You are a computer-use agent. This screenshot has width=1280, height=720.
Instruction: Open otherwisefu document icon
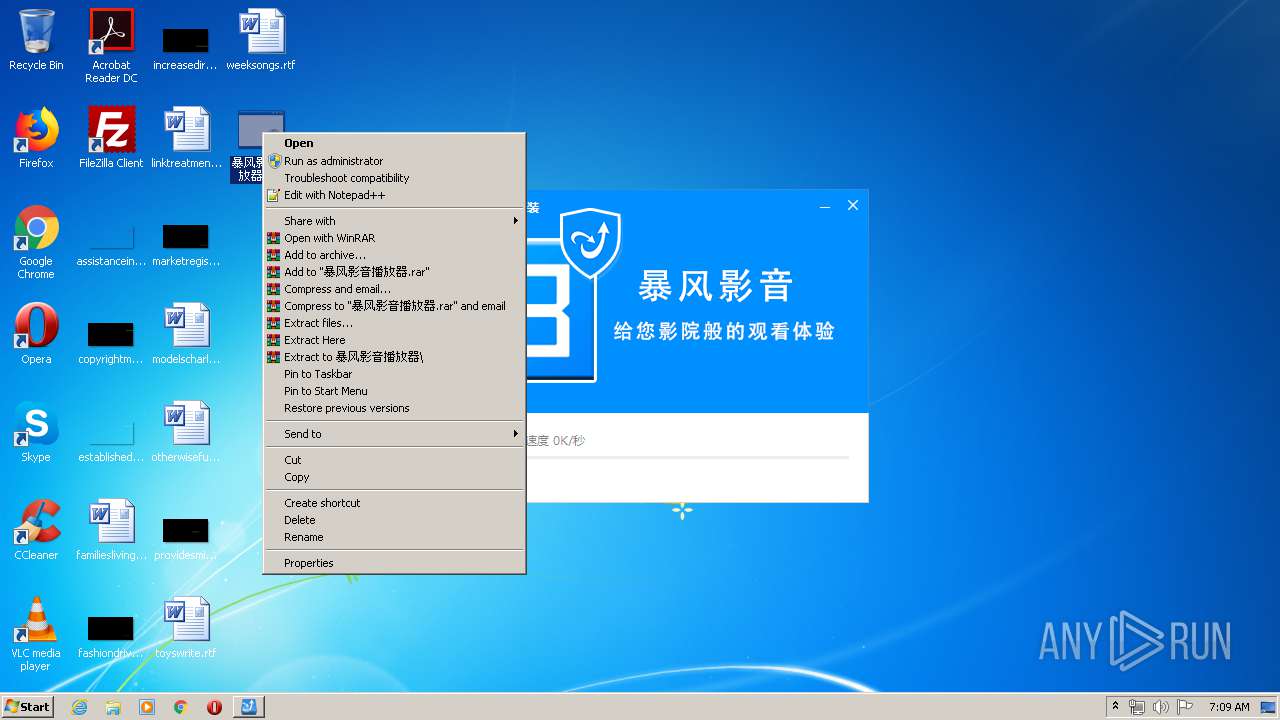coord(186,432)
